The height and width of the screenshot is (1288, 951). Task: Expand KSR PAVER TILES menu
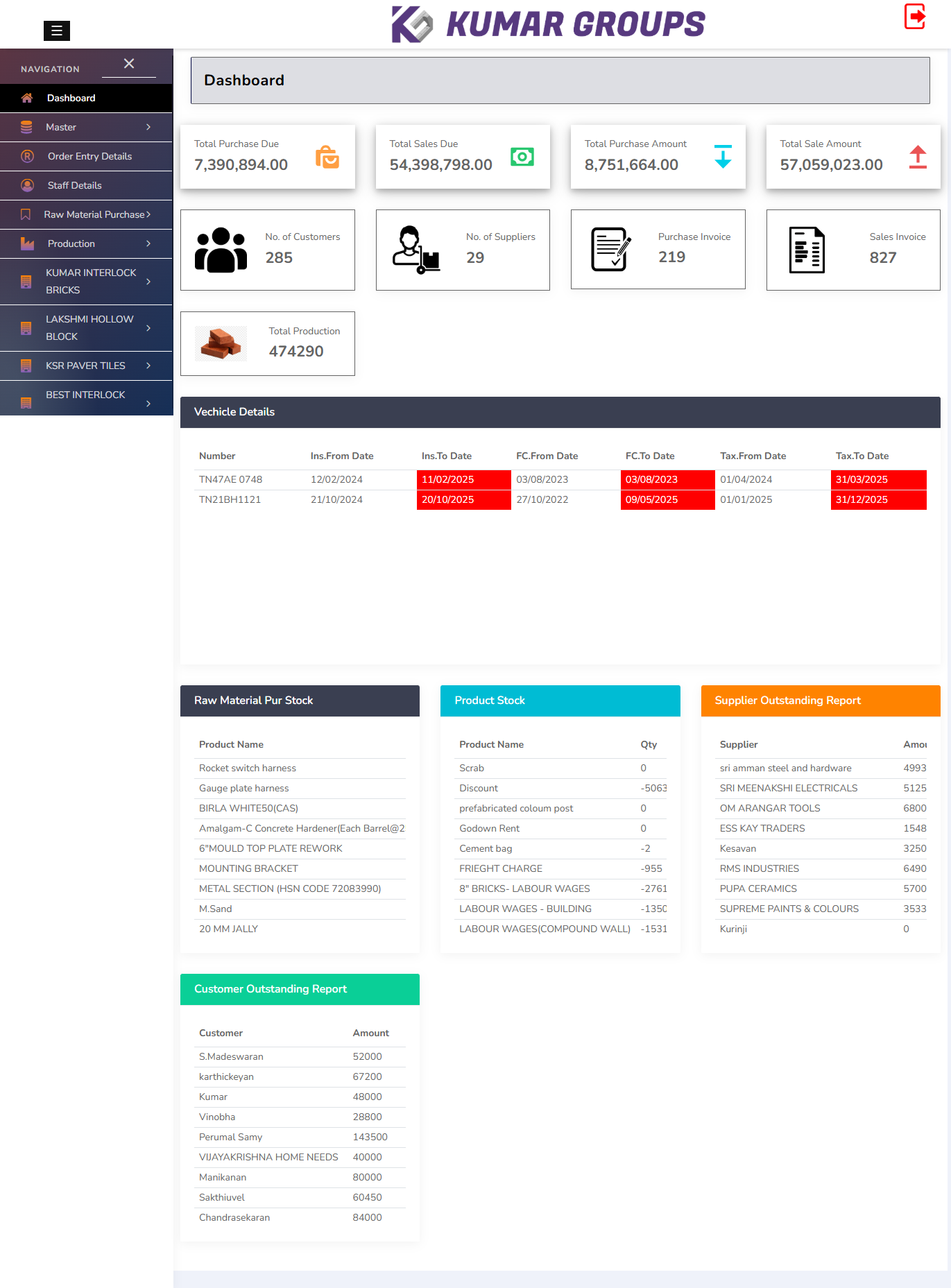coord(86,366)
